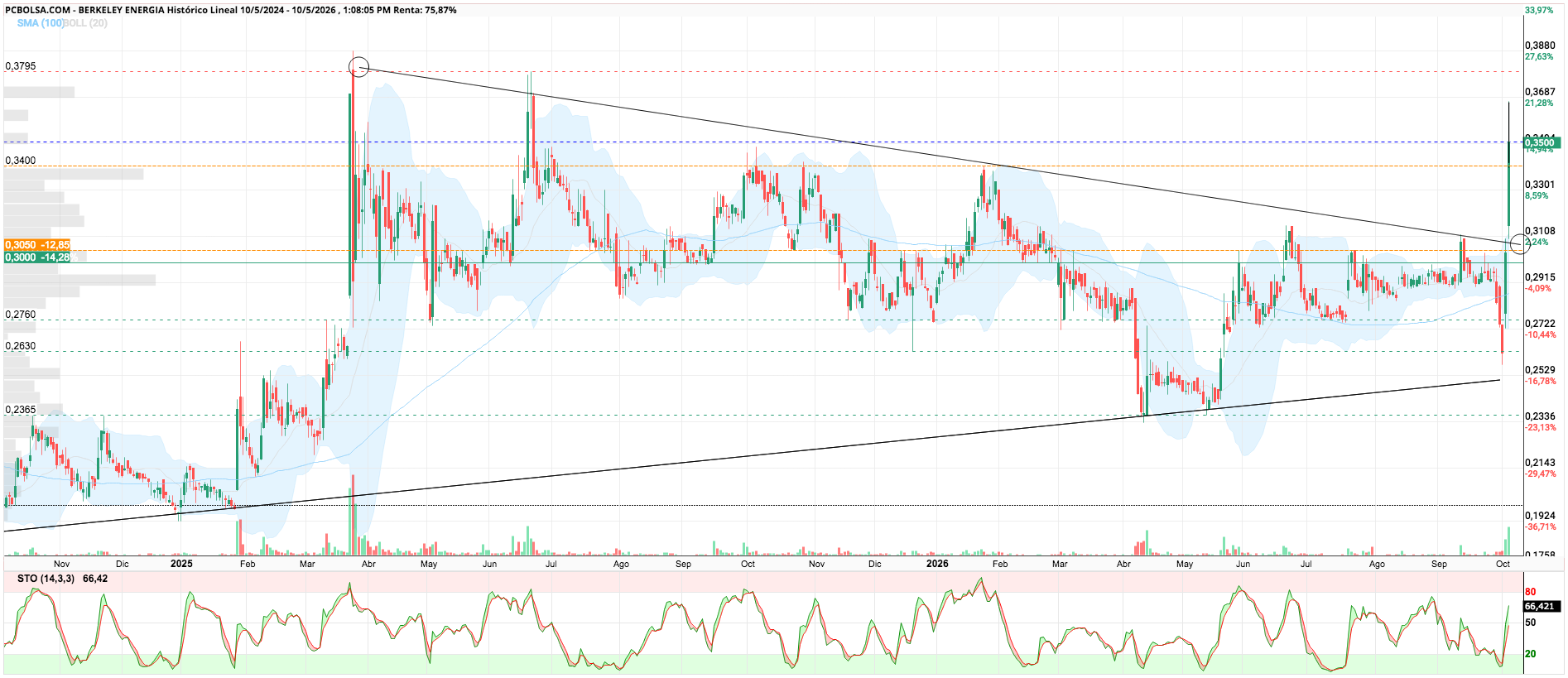This screenshot has width=1568, height=678.
Task: Click the 0,3108 price axis value
Action: pyautogui.click(x=1540, y=231)
